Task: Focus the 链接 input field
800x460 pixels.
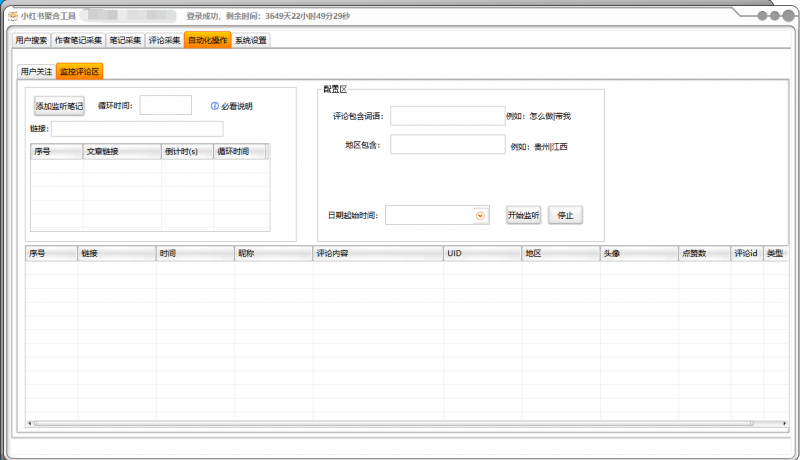Action: pos(137,129)
